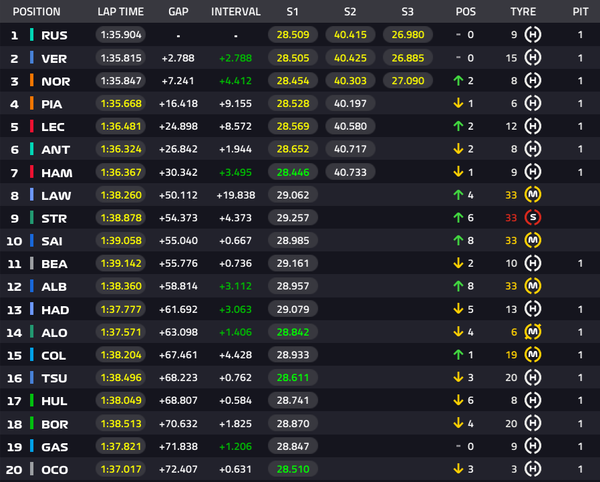Click NOR sector three time 27.090
600x482 pixels.
point(408,81)
